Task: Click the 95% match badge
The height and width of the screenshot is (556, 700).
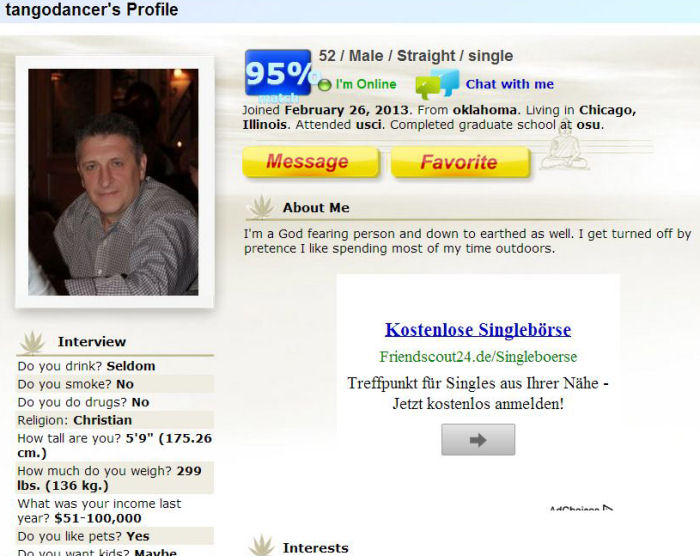Action: (x=278, y=73)
